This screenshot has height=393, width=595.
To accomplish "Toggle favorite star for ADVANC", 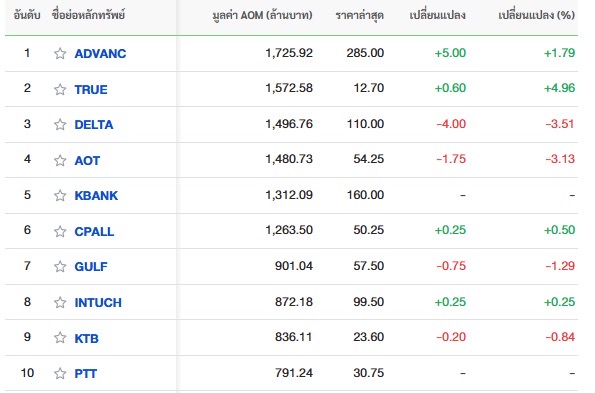I will click(60, 53).
